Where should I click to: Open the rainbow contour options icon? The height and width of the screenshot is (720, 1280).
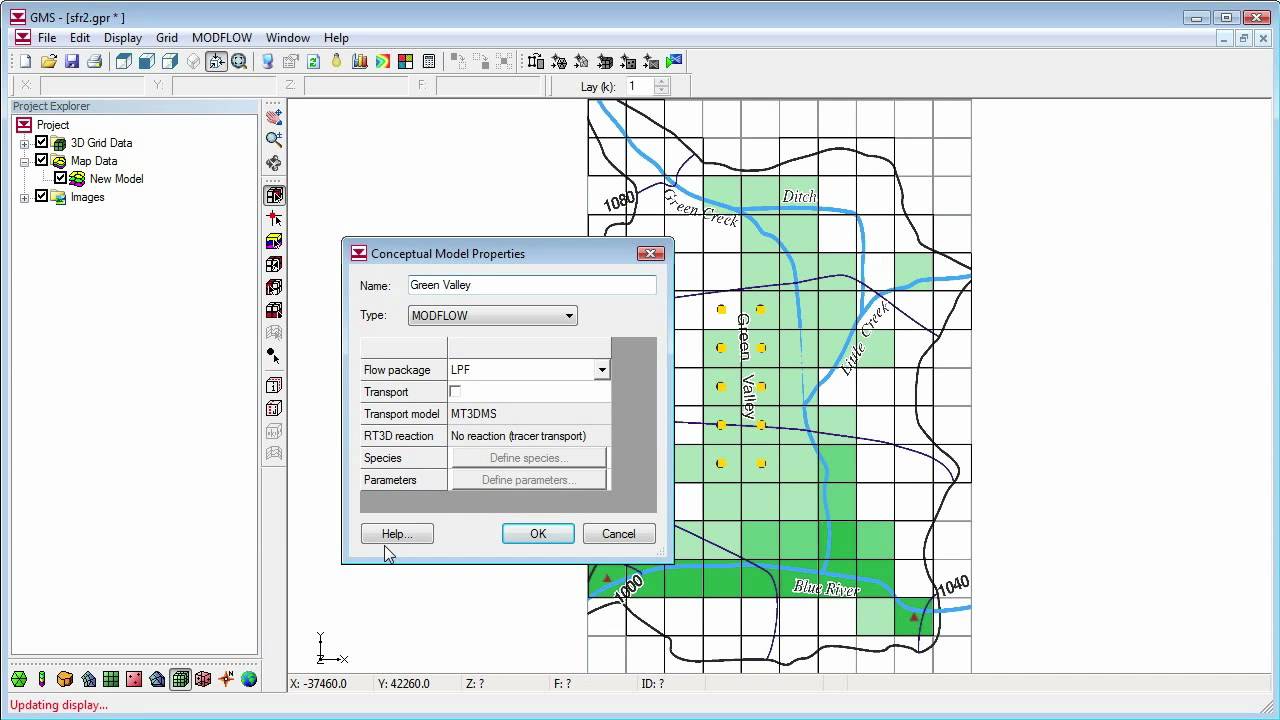pos(382,62)
